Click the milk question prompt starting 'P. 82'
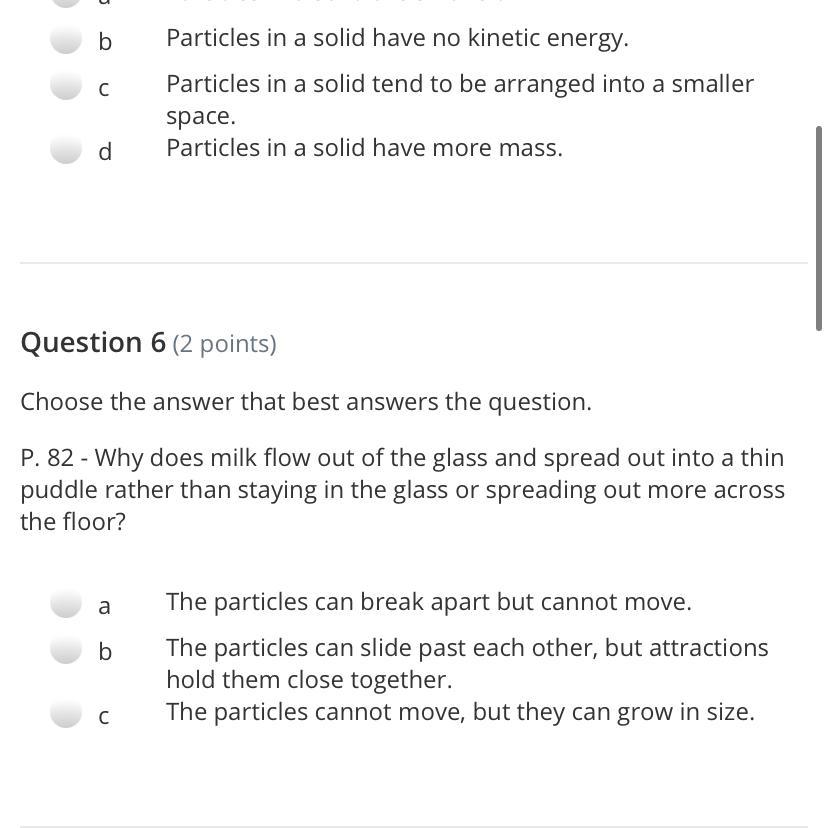 pos(402,490)
